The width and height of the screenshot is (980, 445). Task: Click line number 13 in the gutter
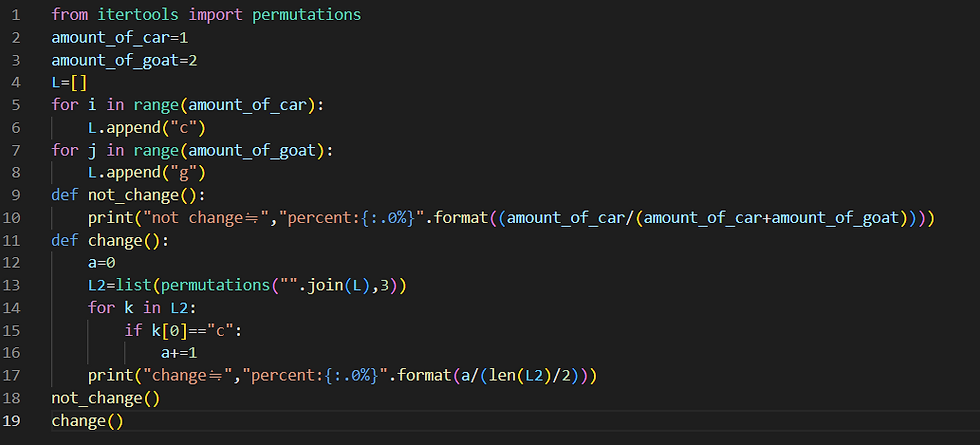coord(12,285)
